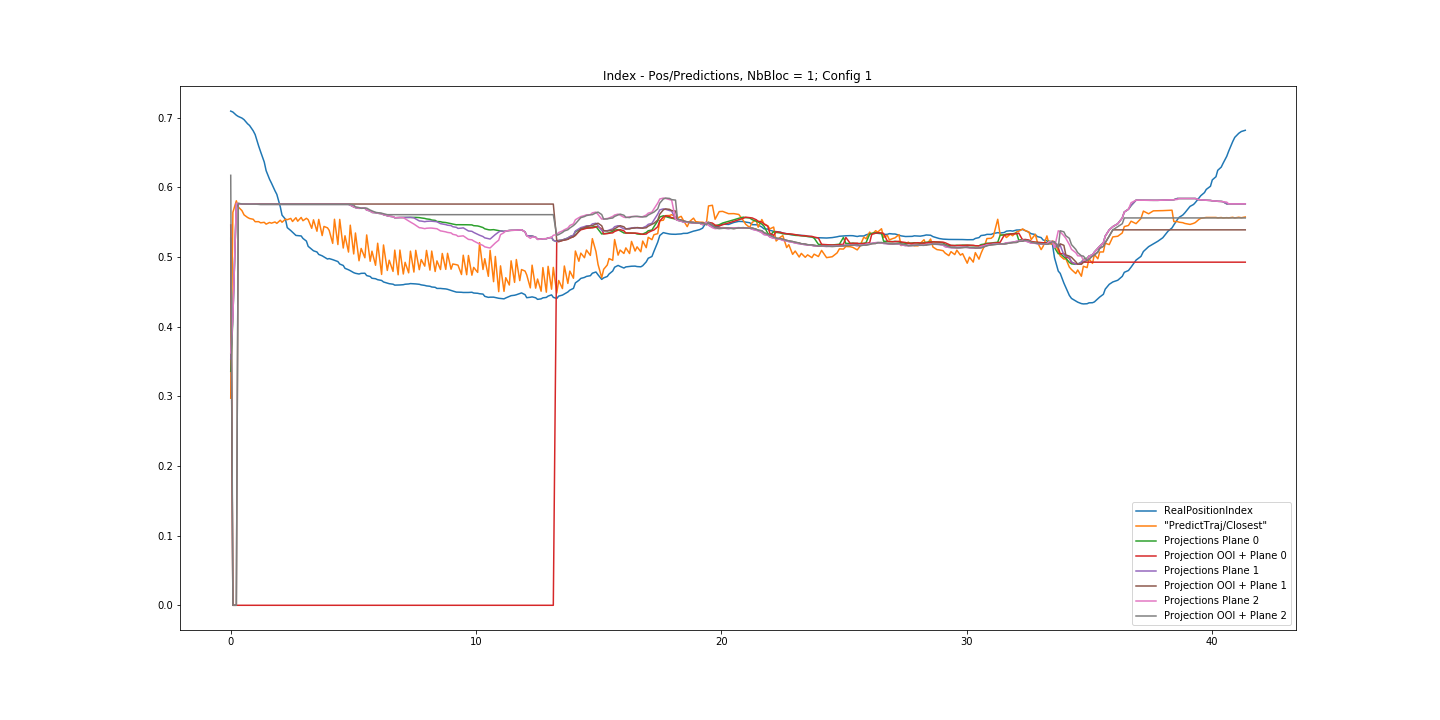Click the y-axis tick label 0.3
Screen dimensions: 1440x720
click(x=165, y=397)
